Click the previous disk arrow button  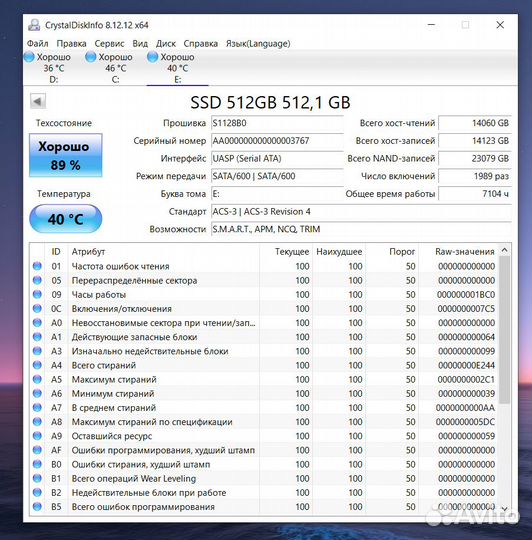[x=38, y=101]
